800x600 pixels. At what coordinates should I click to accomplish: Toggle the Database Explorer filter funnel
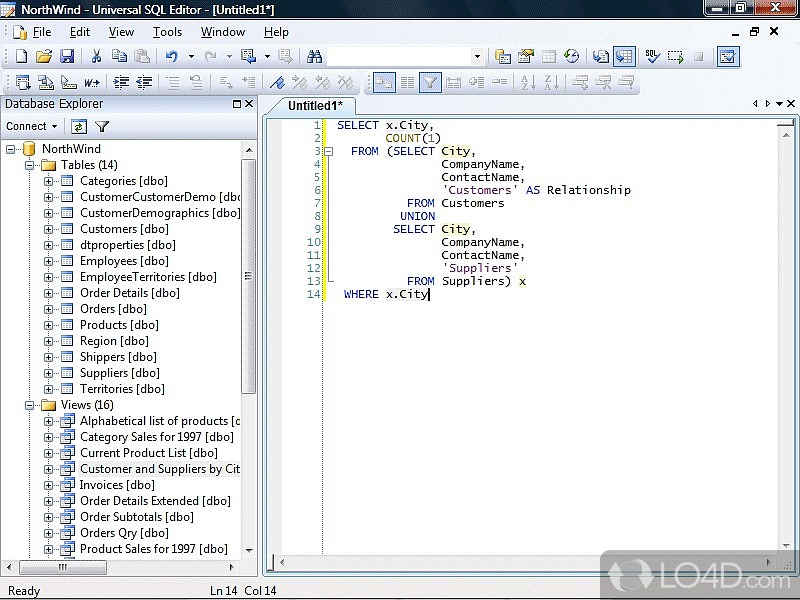pos(102,126)
